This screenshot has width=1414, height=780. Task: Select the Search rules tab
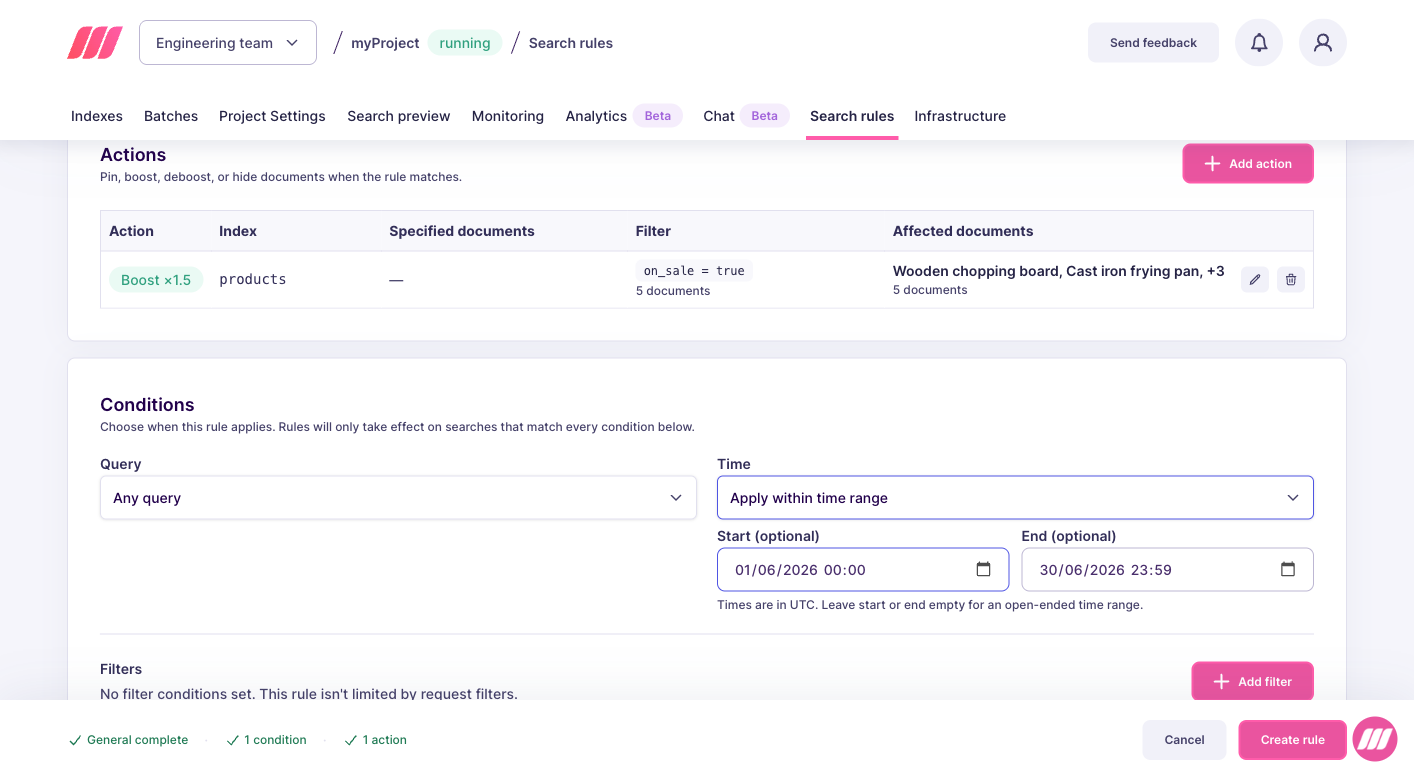(x=852, y=116)
